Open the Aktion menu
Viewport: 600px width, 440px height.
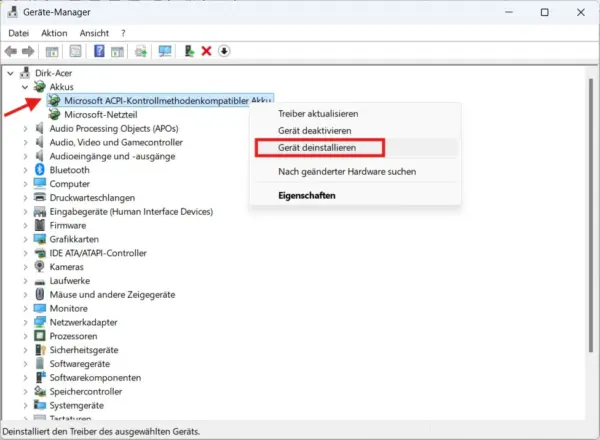tap(54, 33)
